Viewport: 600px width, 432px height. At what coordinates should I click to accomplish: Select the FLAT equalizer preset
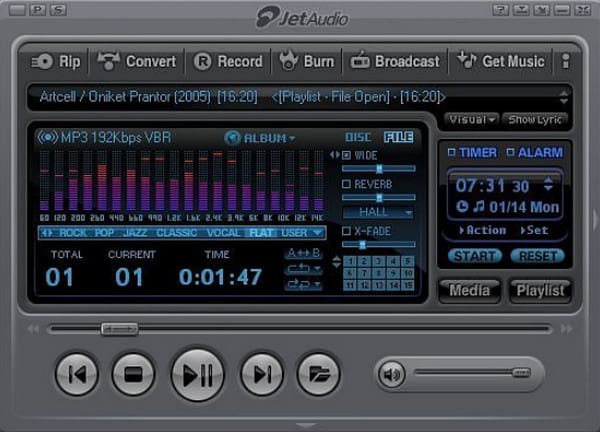point(261,233)
